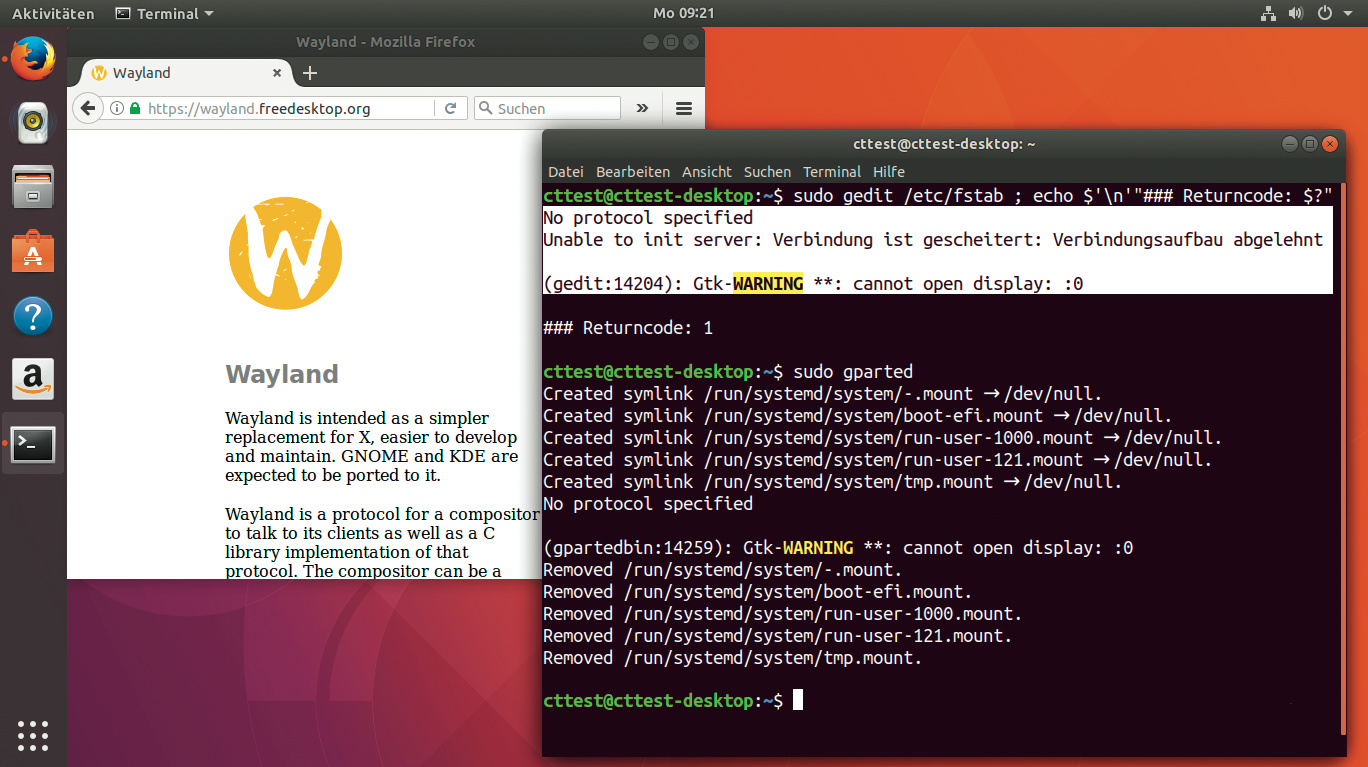Close the terminal window
Viewport: 1368px width, 767px height.
[1329, 144]
